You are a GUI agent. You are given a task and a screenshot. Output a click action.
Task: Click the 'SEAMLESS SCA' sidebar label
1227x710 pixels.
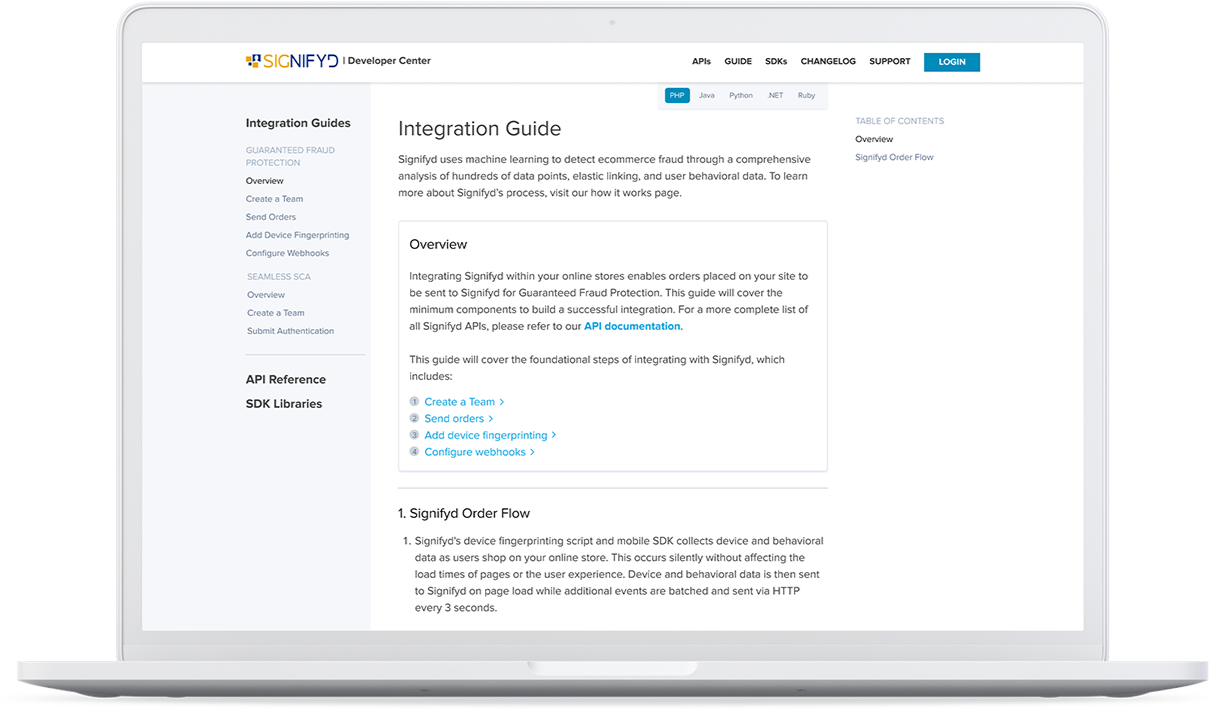pyautogui.click(x=279, y=277)
